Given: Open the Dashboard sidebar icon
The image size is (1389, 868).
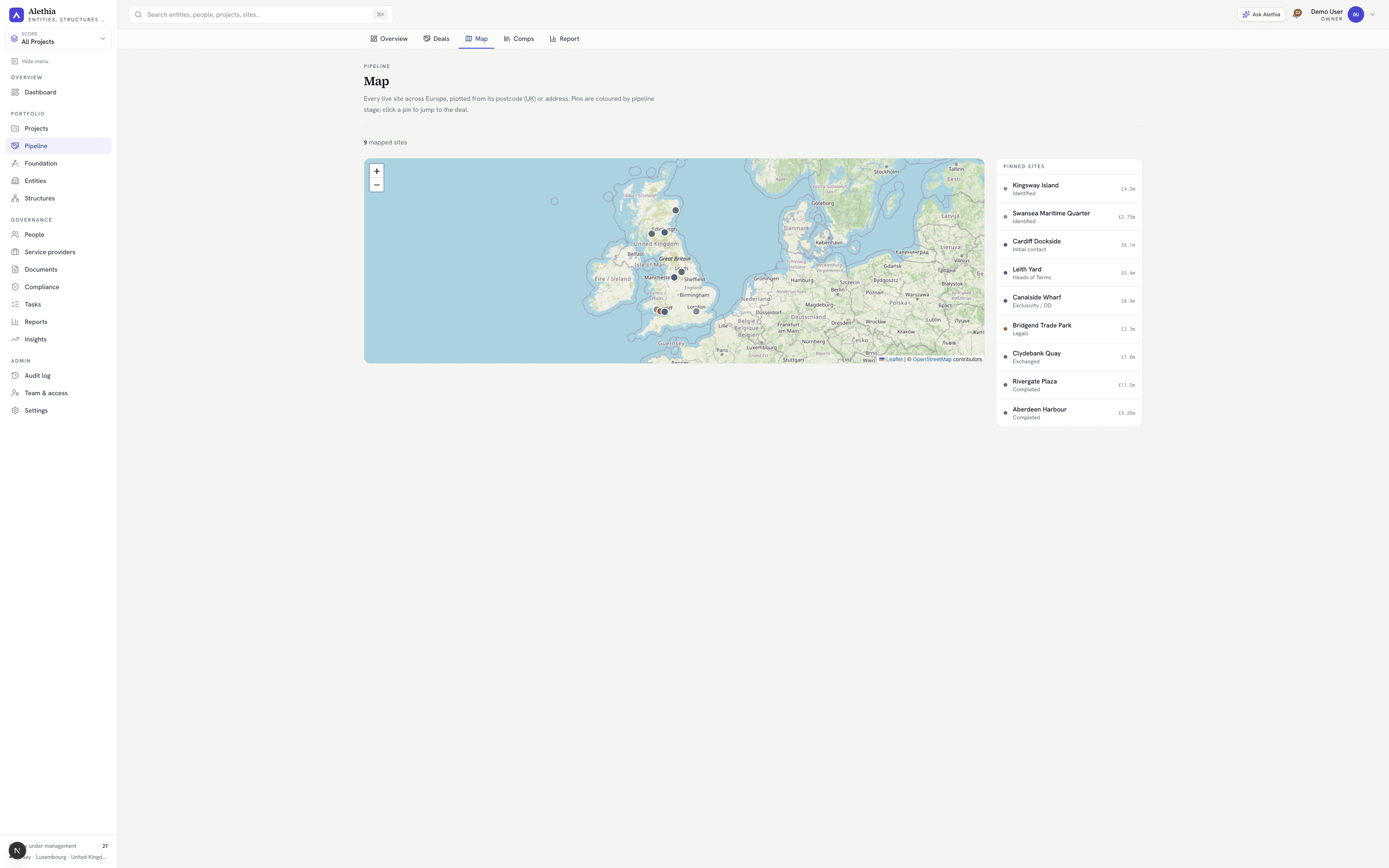Looking at the screenshot, I should pos(16,93).
